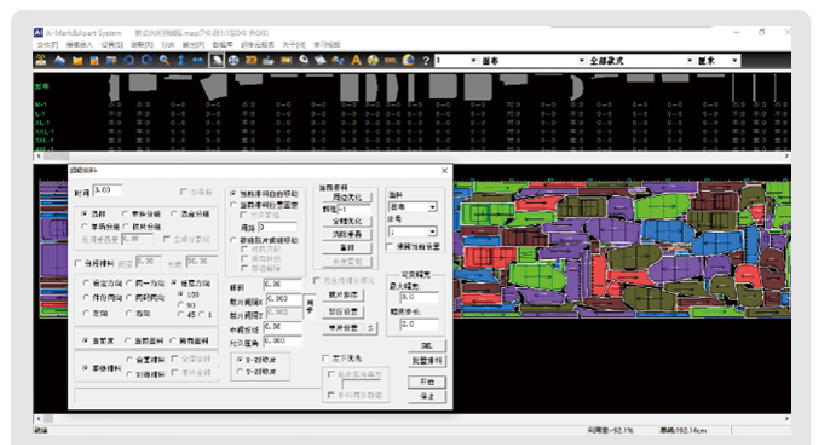
Task: Click the first toolbar icon on the left
Action: click(41, 60)
